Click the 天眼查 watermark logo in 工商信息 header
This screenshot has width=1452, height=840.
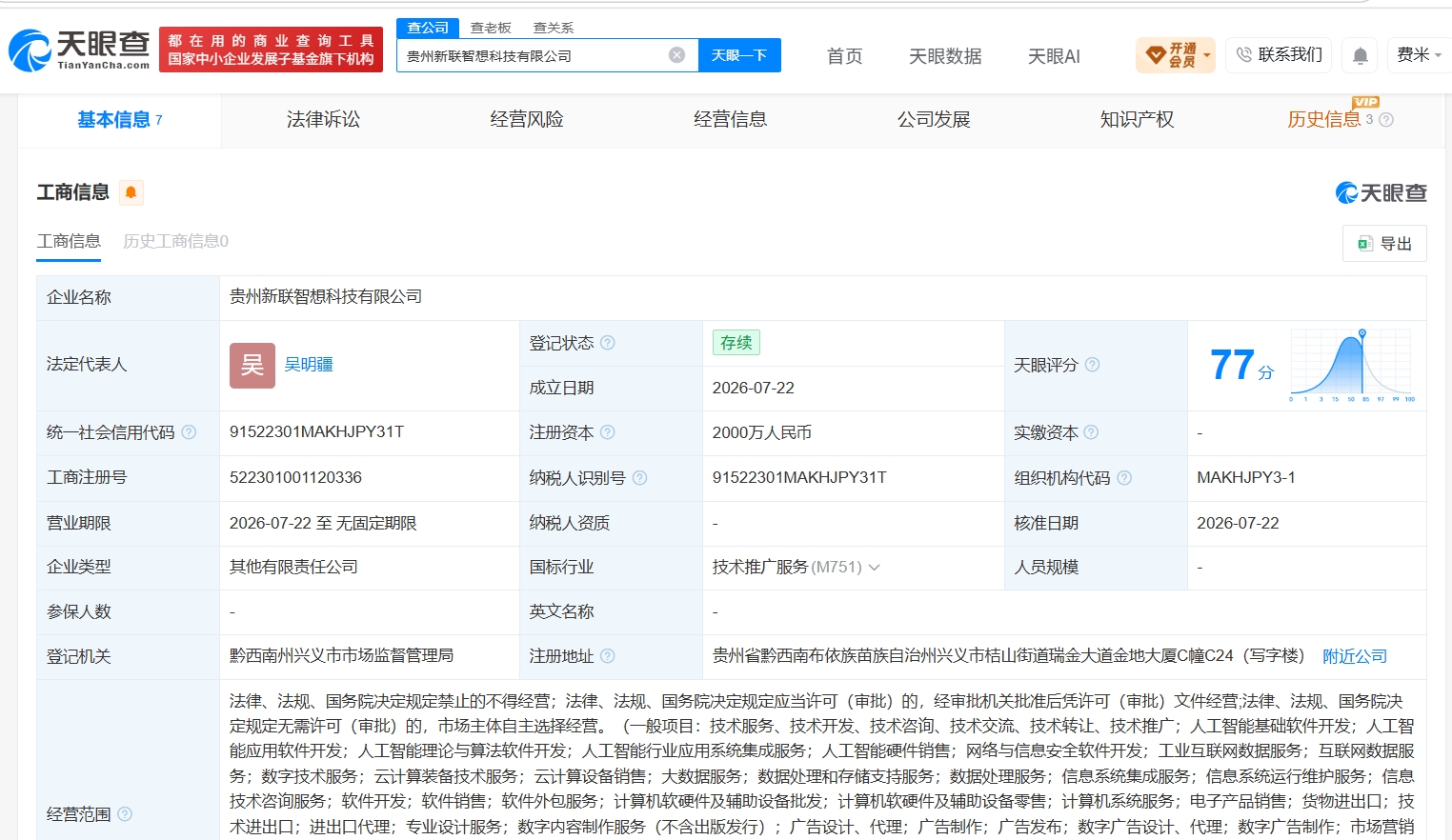click(1381, 193)
